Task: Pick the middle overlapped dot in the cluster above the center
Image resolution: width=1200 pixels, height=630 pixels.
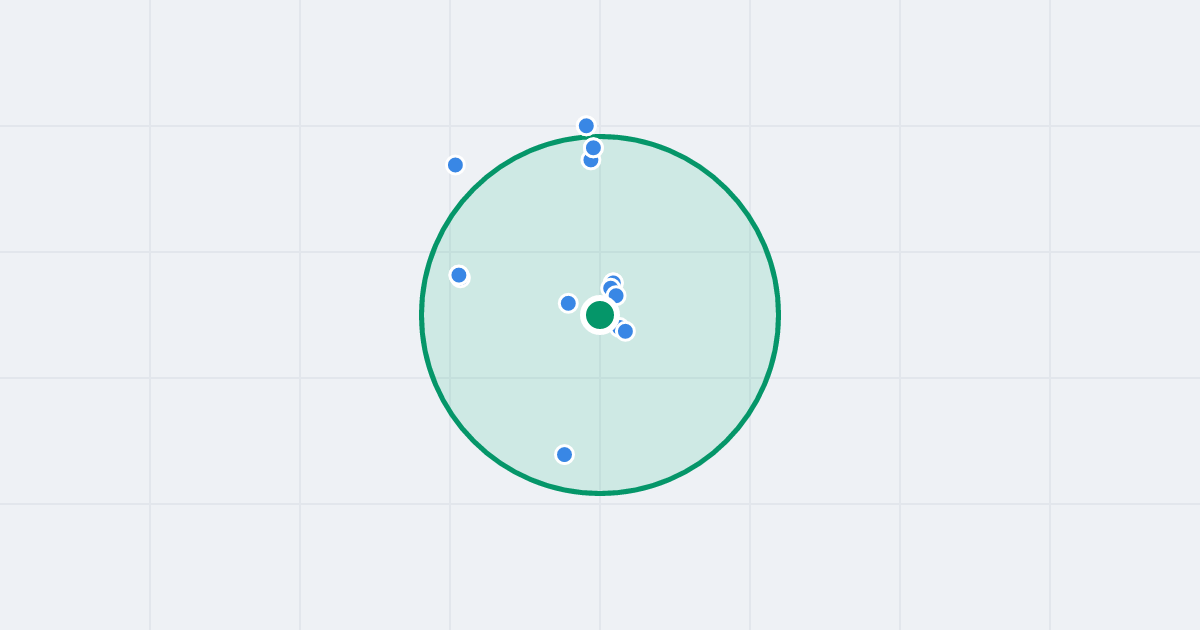Action: [608, 288]
